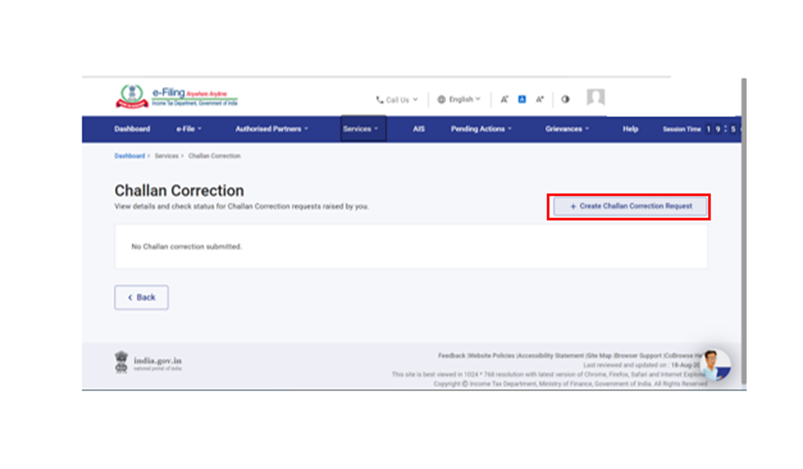Open the Authorised Partners menu
The height and width of the screenshot is (469, 803).
272,129
